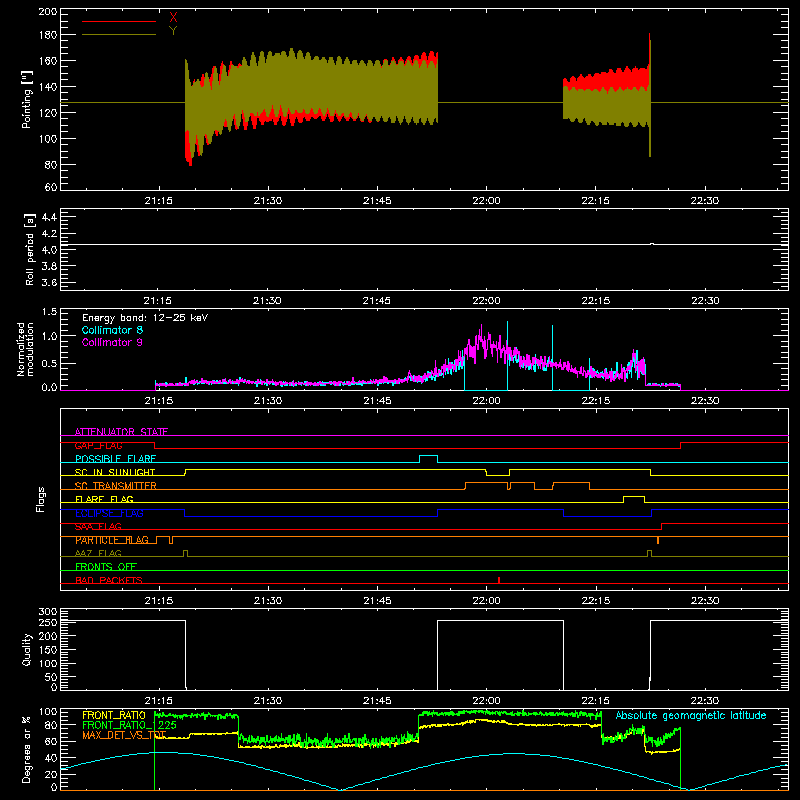This screenshot has width=800, height=800.
Task: Click the 140 tick on Pointing axis
Action: click(48, 87)
